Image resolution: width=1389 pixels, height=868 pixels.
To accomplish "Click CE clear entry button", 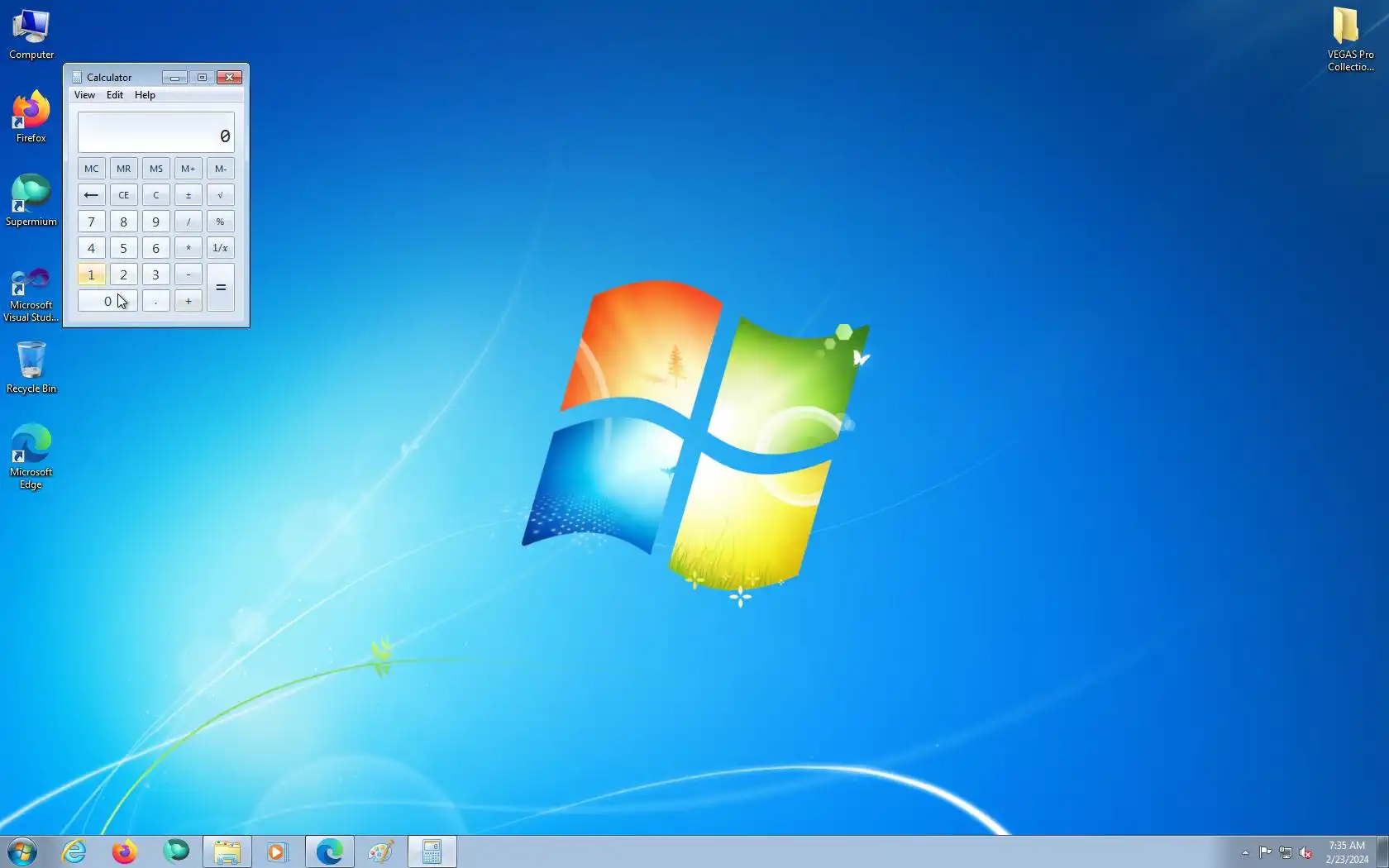I will click(x=123, y=195).
